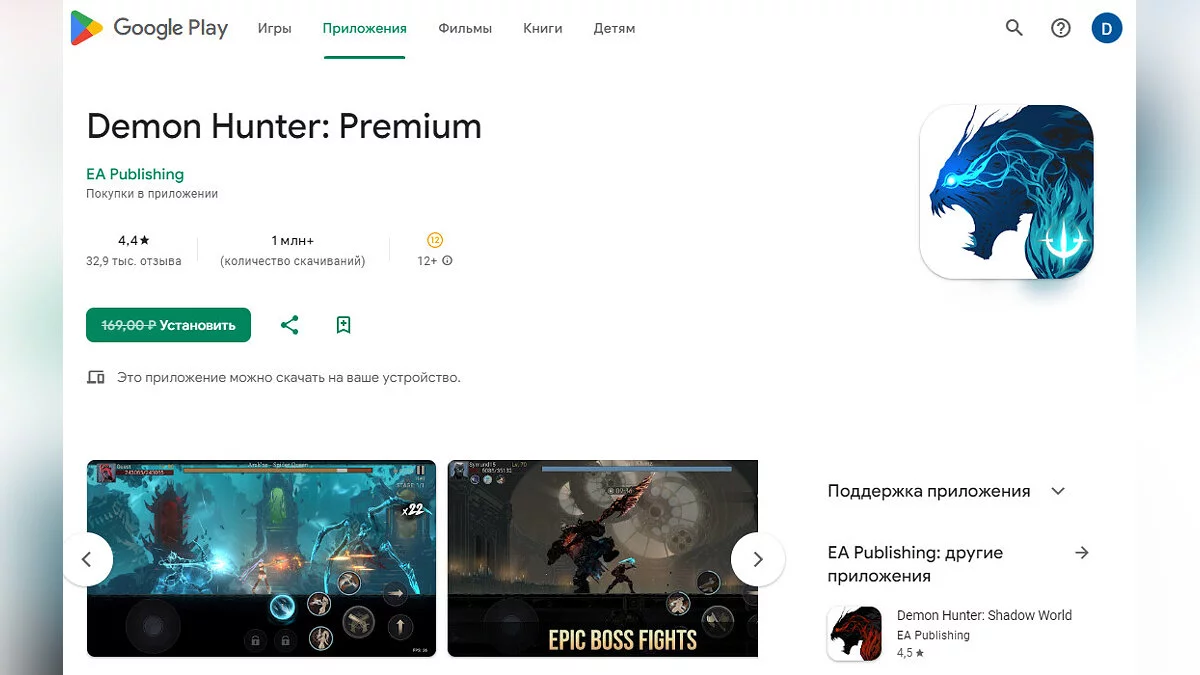Open the Demon Hunter: Shadow World app icon
Viewport: 1200px width, 675px height.
coord(854,633)
